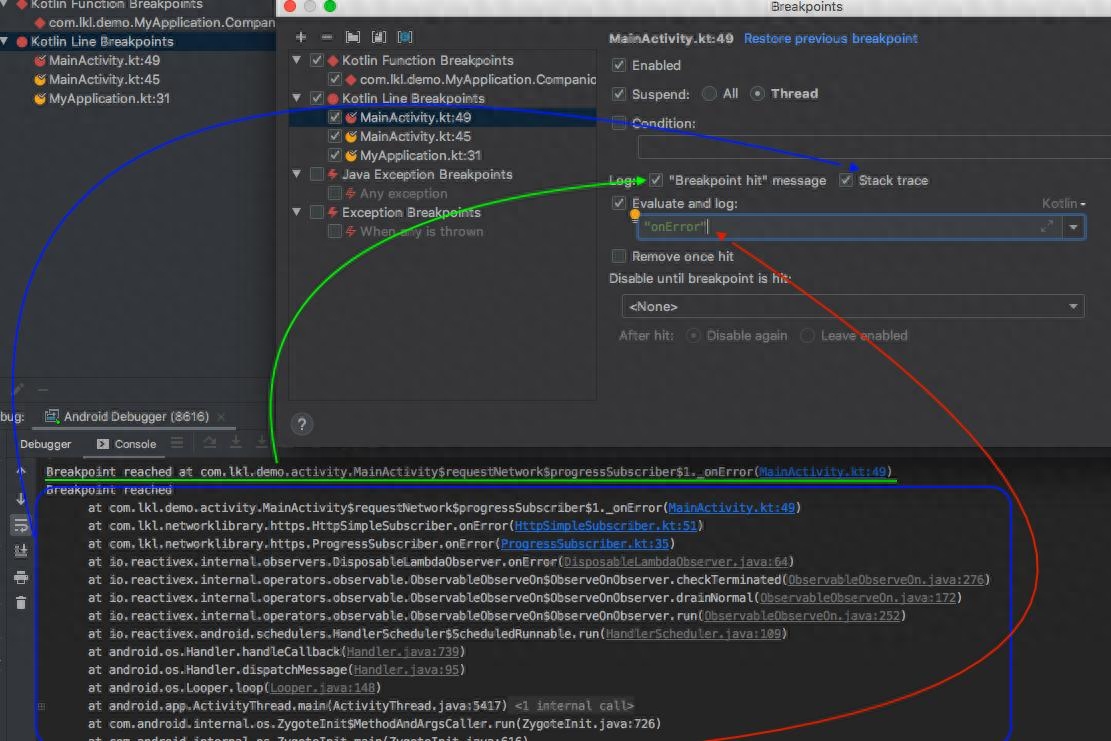Toggle group by class icon

point(405,37)
